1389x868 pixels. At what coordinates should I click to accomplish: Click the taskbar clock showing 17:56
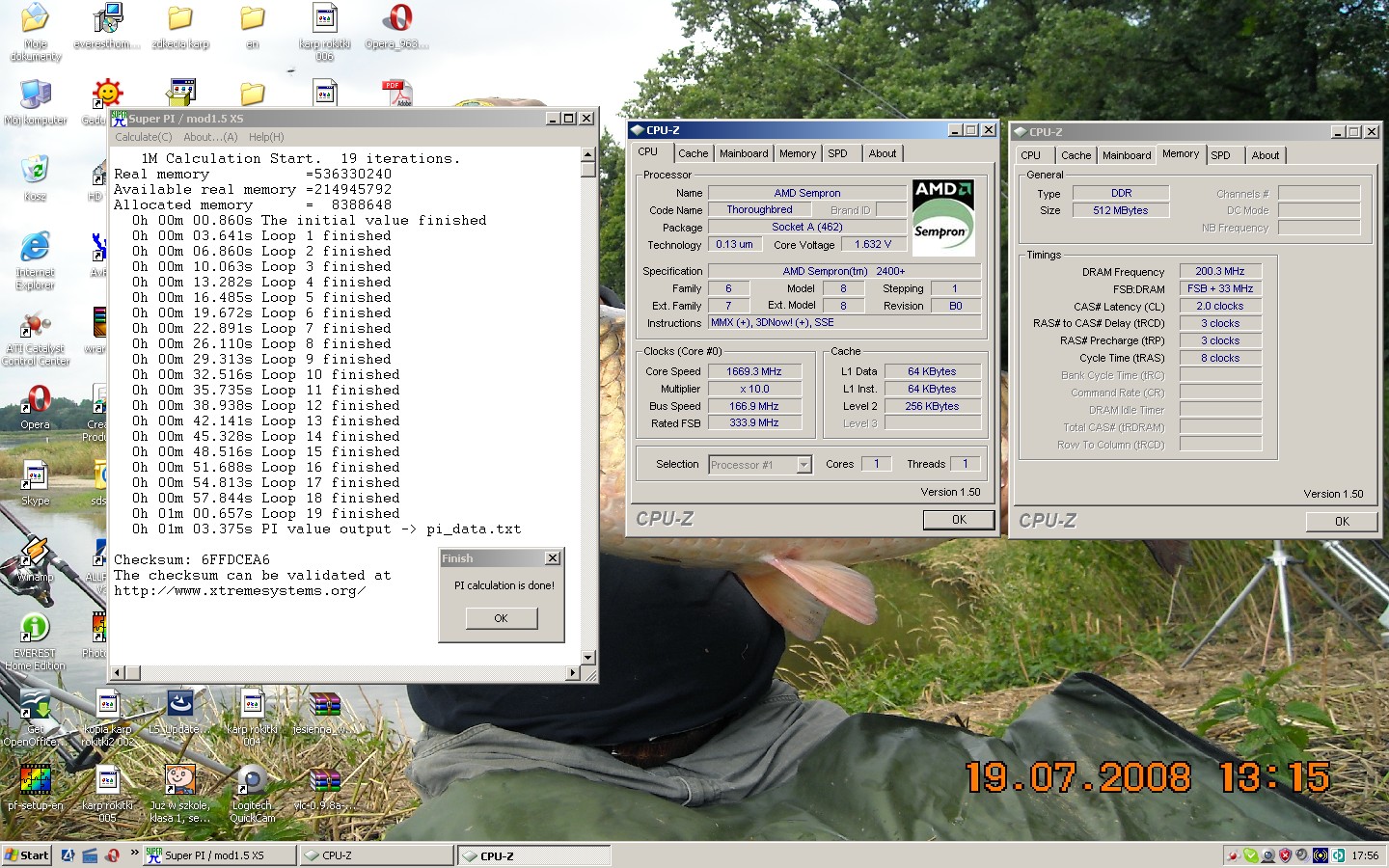click(1365, 855)
